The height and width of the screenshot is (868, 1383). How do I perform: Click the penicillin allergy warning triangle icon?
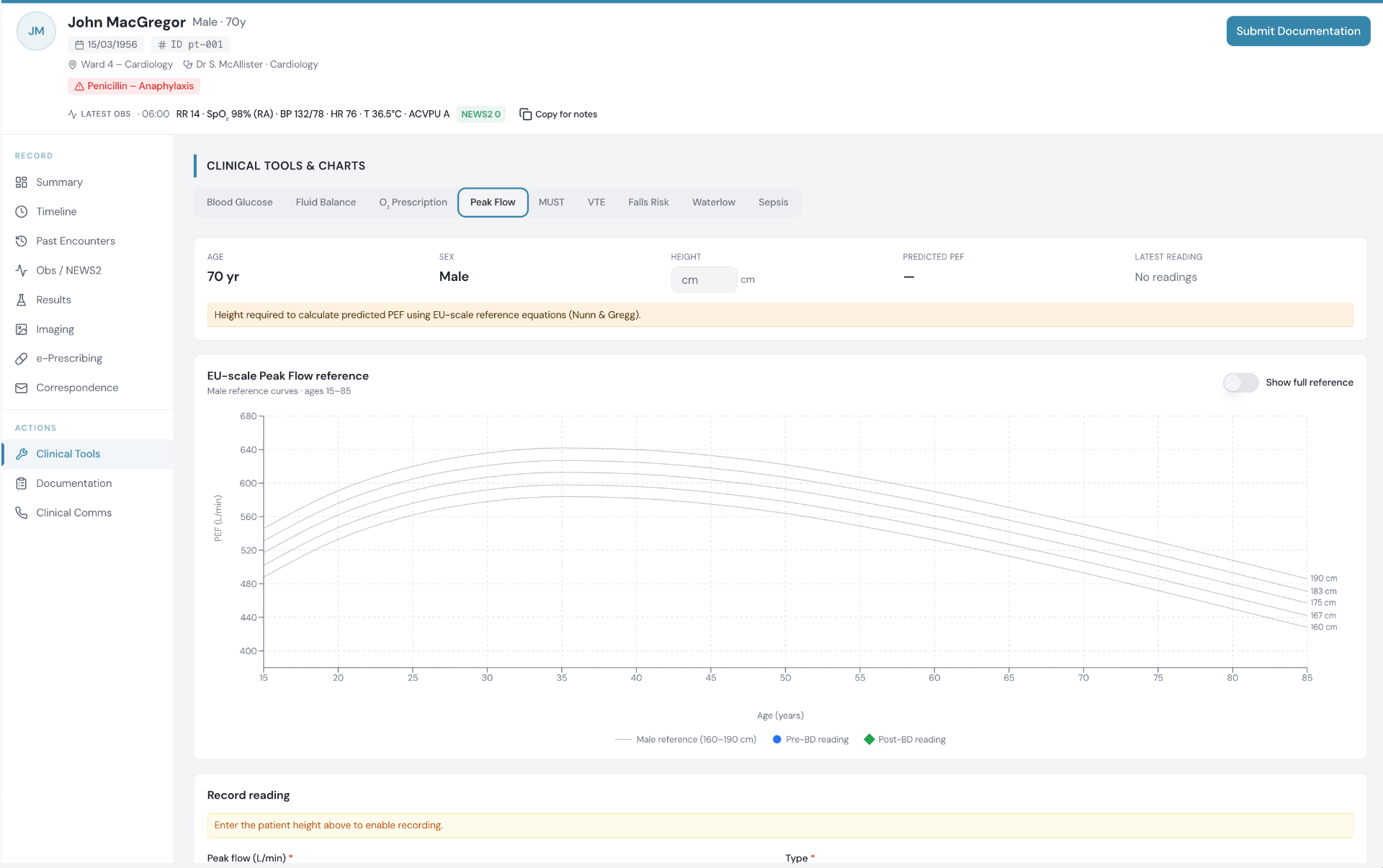[x=79, y=86]
